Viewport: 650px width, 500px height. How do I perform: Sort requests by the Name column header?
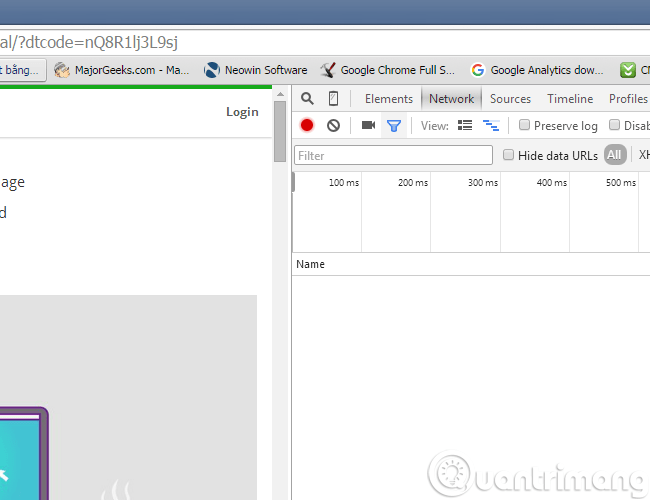point(310,264)
